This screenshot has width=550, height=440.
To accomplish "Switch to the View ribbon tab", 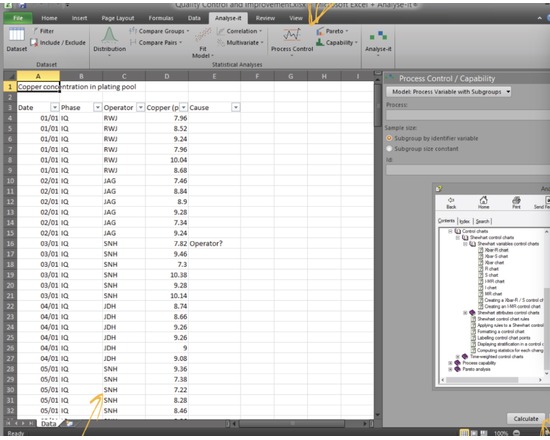I will (296, 18).
